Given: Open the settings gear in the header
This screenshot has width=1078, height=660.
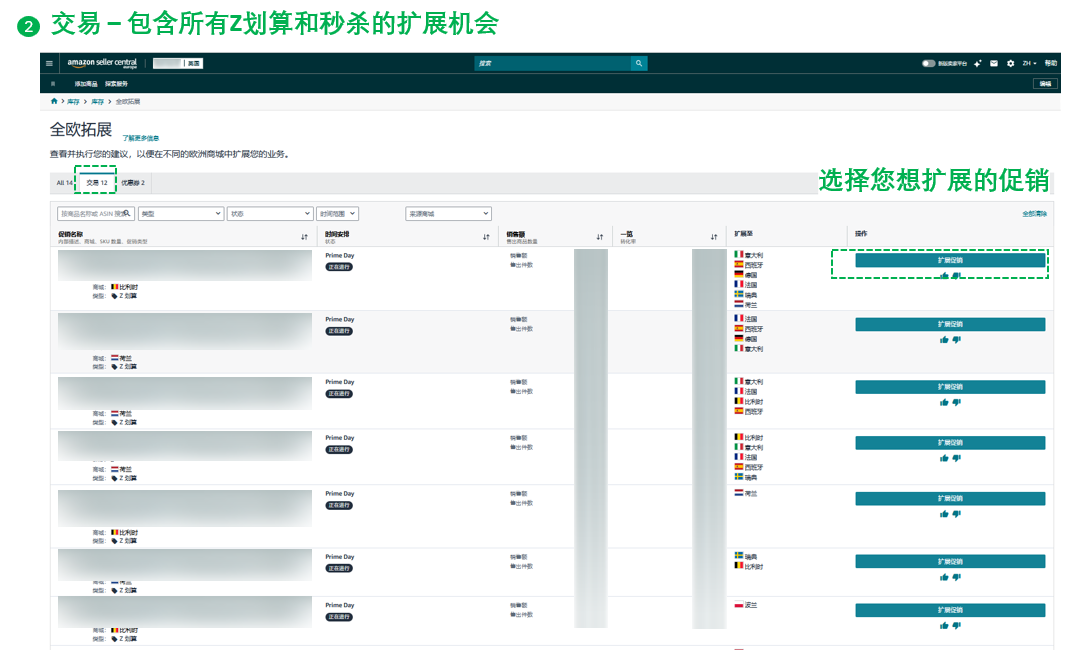Looking at the screenshot, I should click(x=1011, y=63).
